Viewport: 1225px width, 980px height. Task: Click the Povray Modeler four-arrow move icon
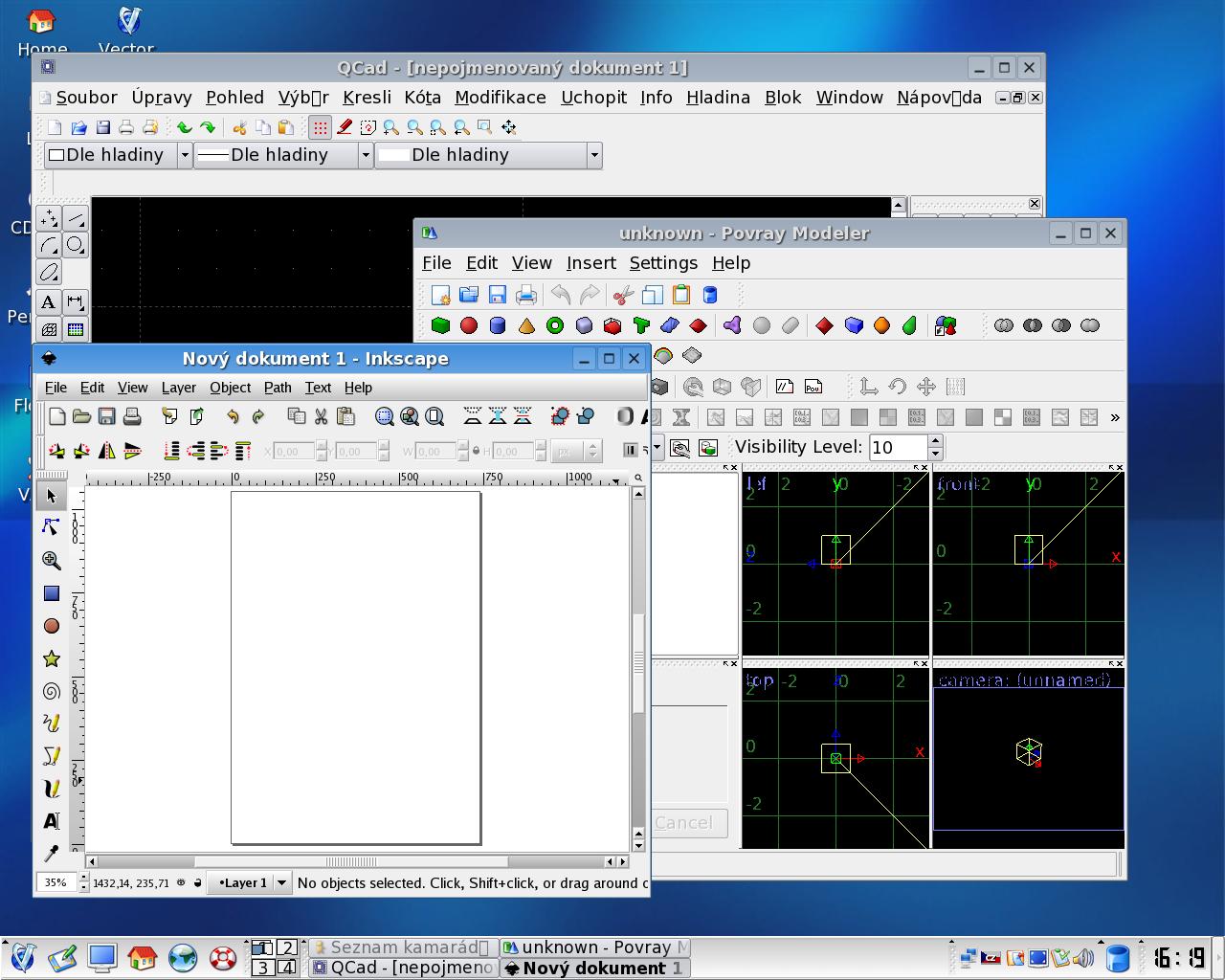click(926, 387)
